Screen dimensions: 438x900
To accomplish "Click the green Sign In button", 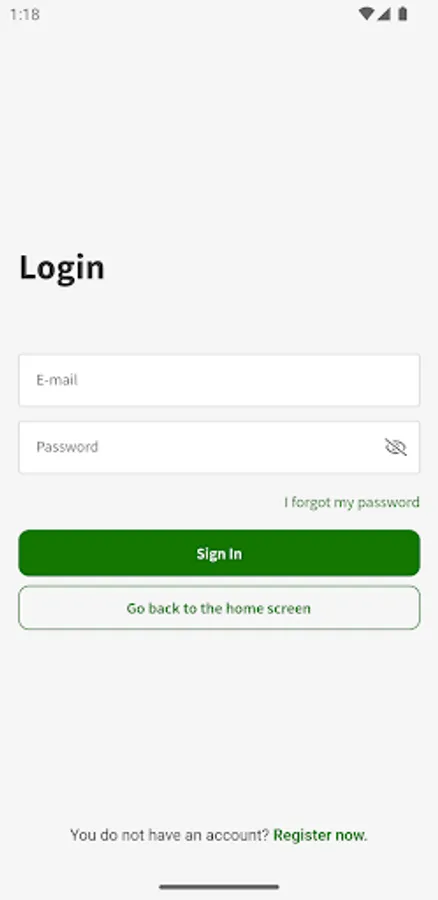I will (x=219, y=553).
